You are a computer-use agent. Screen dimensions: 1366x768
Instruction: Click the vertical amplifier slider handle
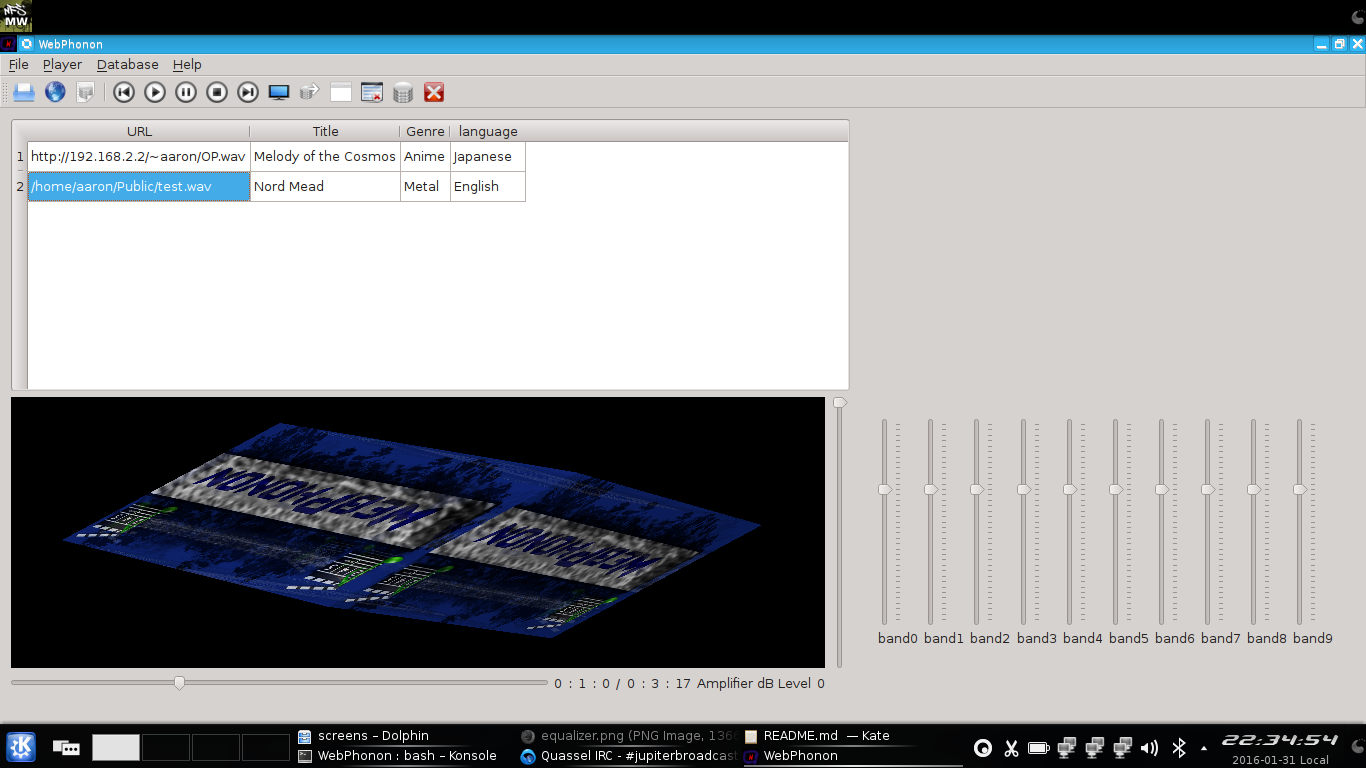pyautogui.click(x=840, y=402)
